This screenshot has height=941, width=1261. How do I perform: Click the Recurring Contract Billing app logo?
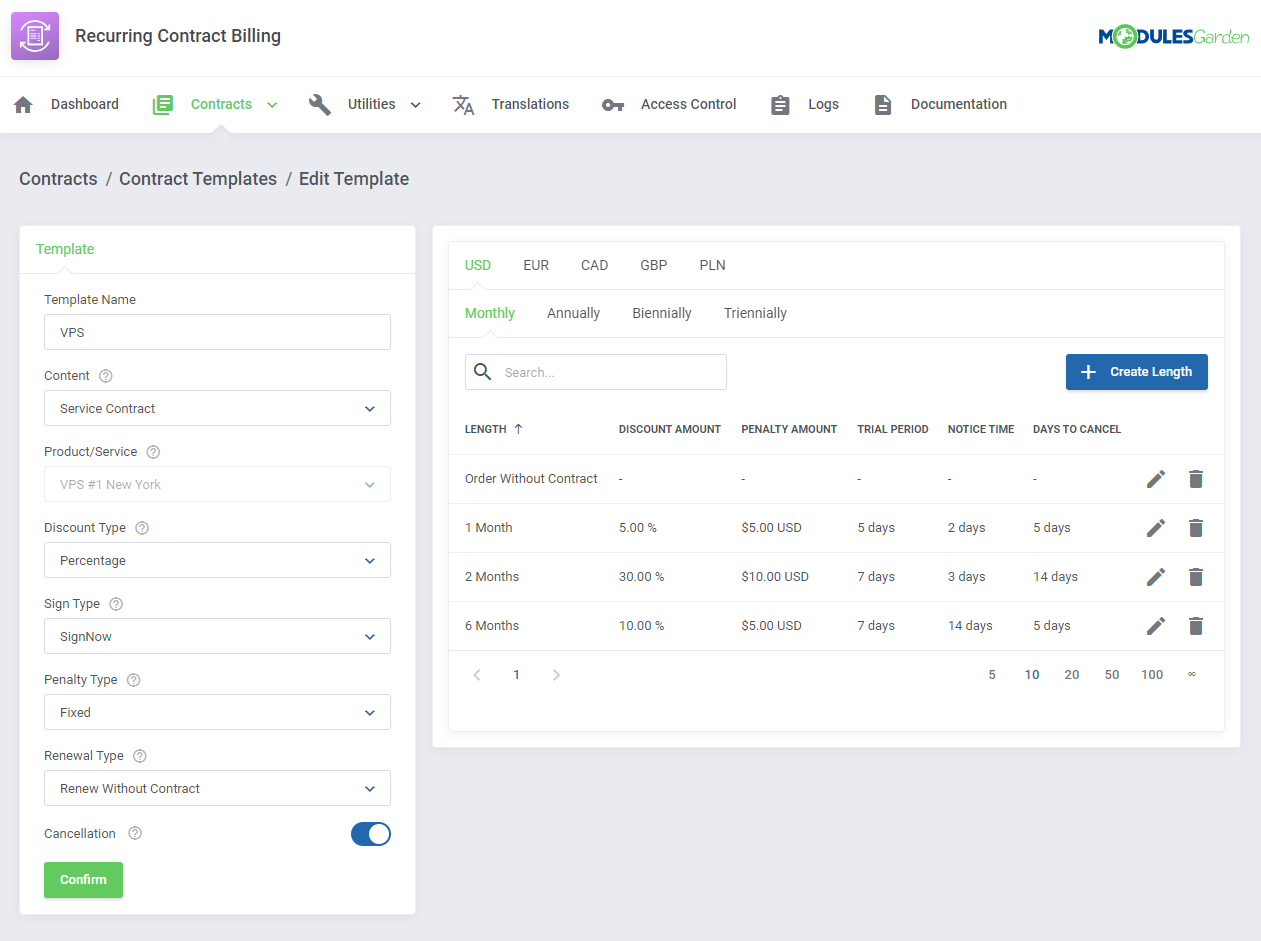[34, 35]
